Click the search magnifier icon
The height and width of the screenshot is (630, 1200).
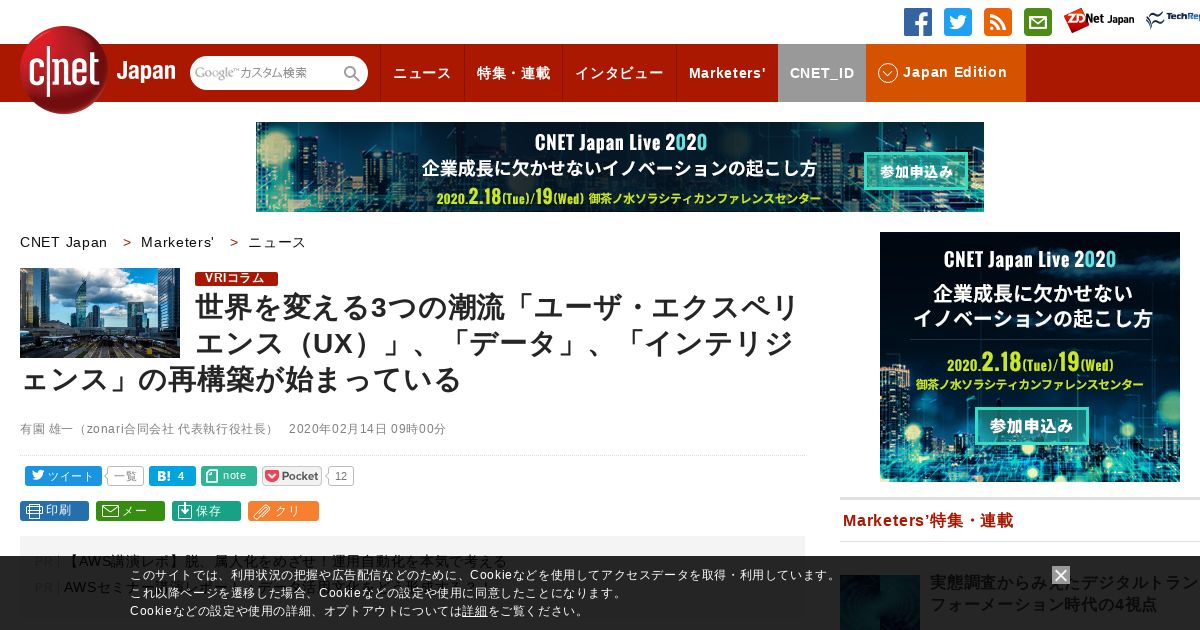(352, 73)
